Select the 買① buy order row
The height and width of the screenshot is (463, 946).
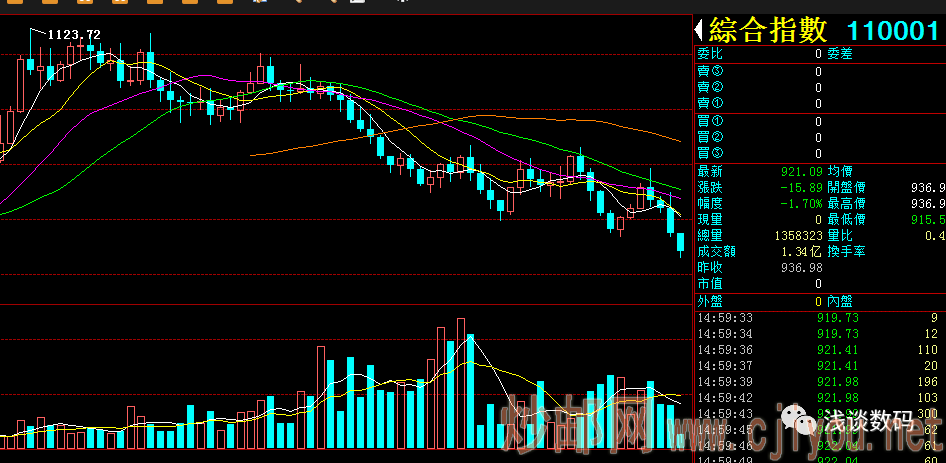point(760,121)
